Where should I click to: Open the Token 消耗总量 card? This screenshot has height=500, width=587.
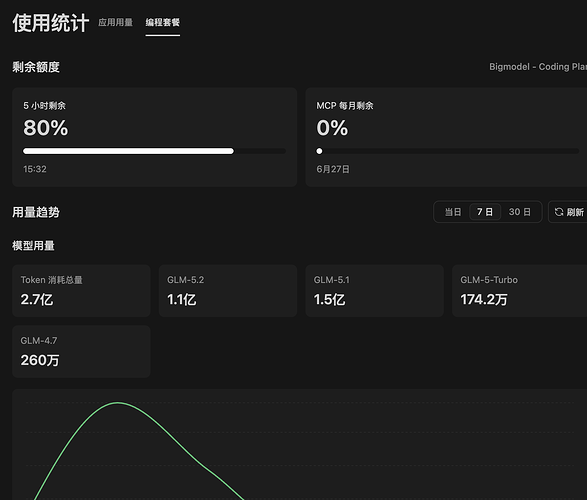[x=81, y=291]
